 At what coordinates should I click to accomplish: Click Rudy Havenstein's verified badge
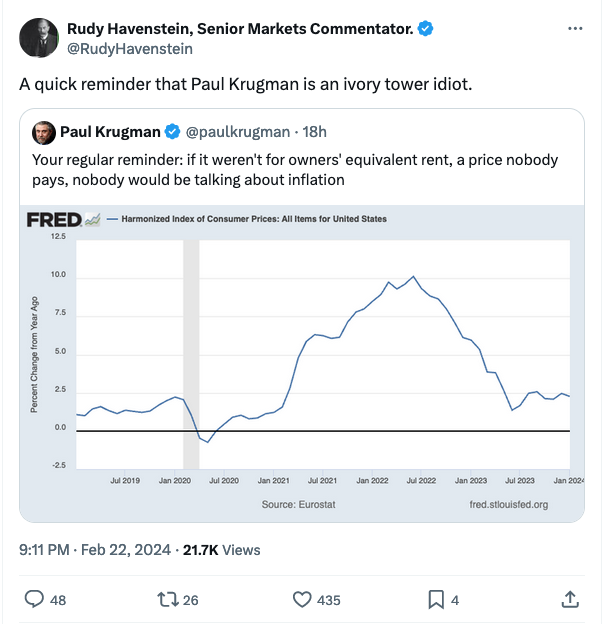tap(426, 29)
